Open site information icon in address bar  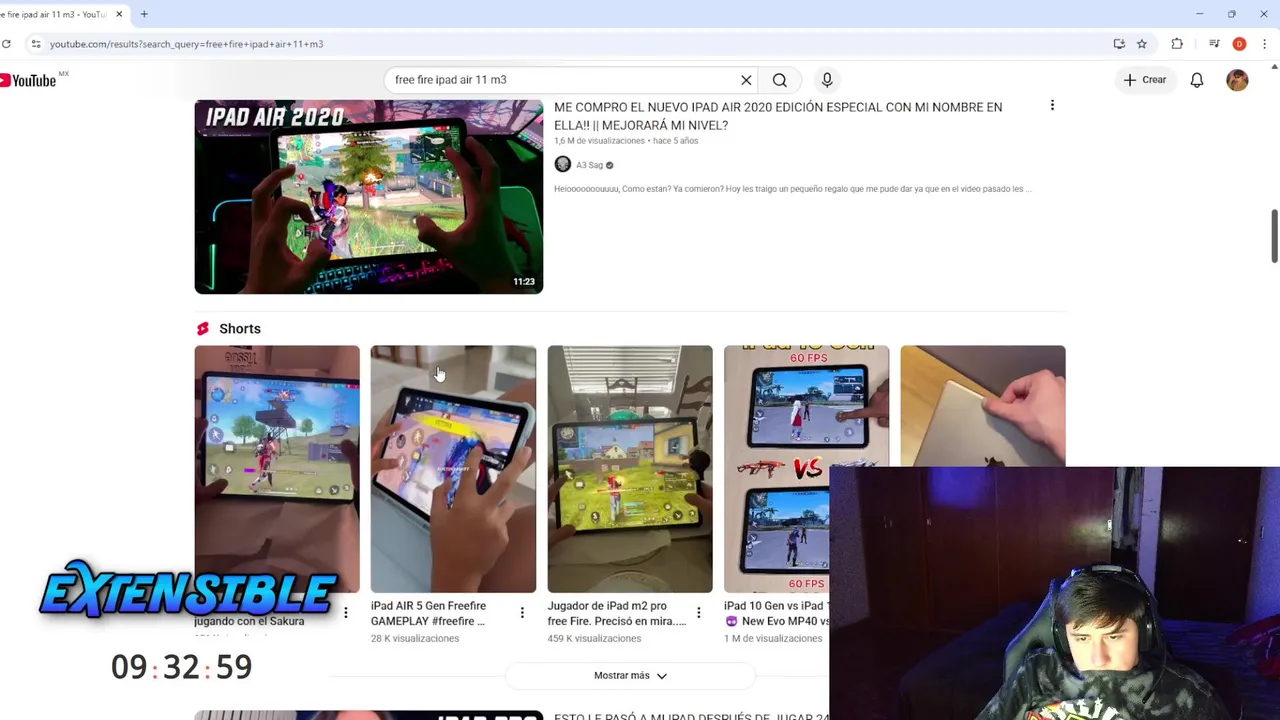pyautogui.click(x=35, y=44)
